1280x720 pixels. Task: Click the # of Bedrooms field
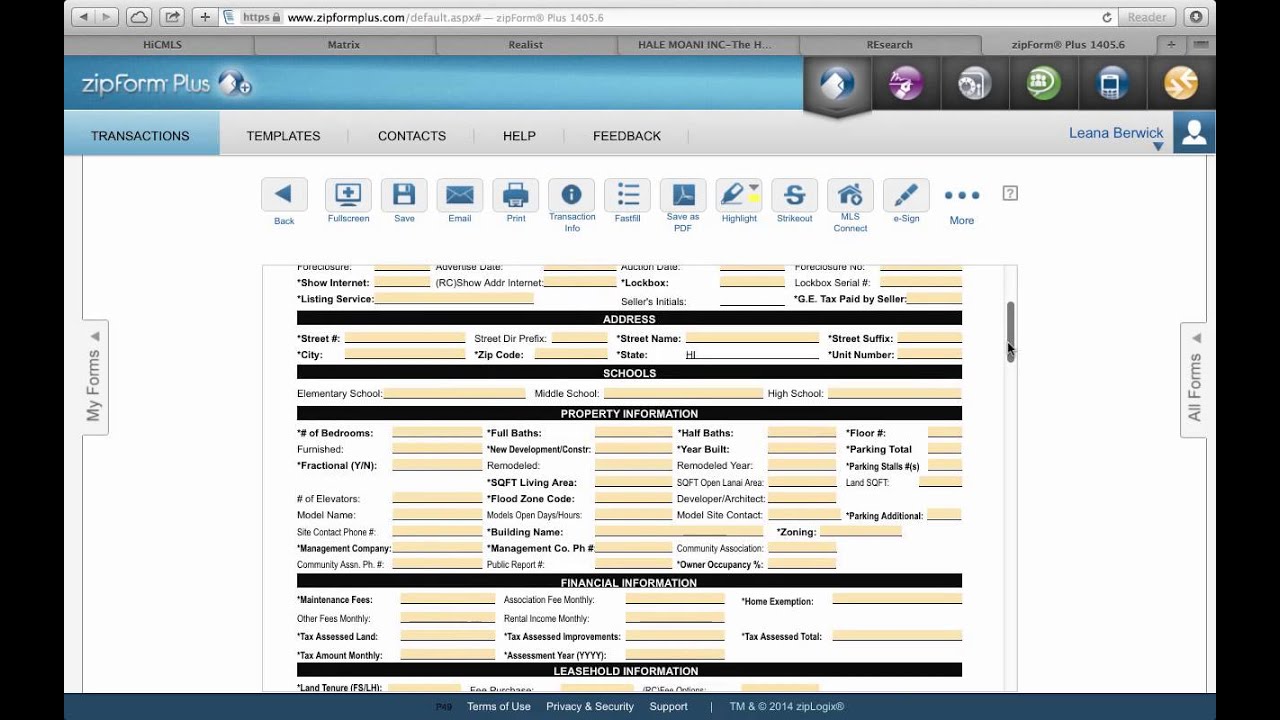pyautogui.click(x=437, y=433)
